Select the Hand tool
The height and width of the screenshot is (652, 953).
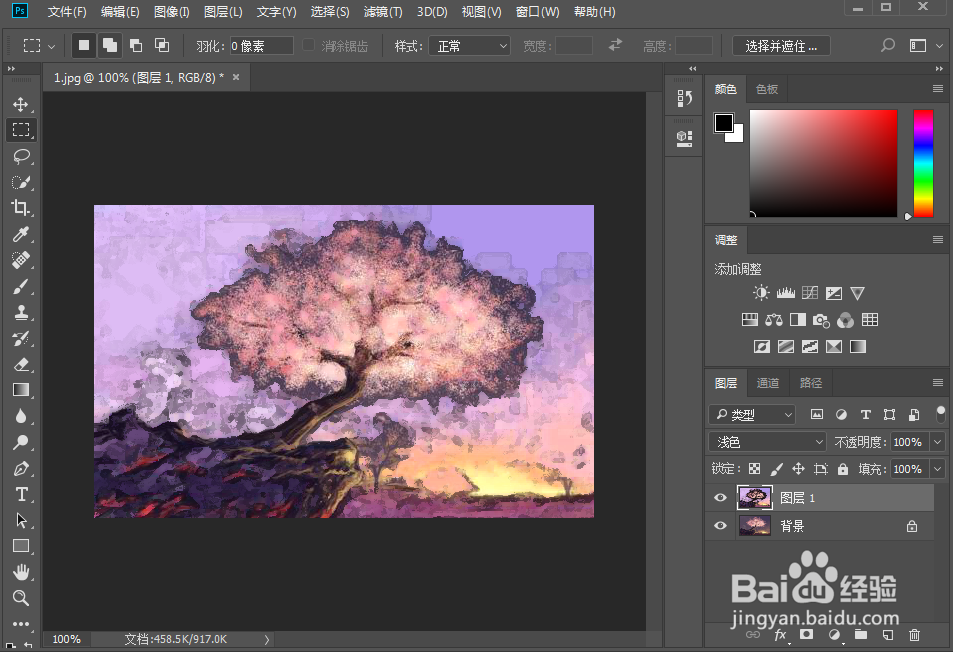21,572
